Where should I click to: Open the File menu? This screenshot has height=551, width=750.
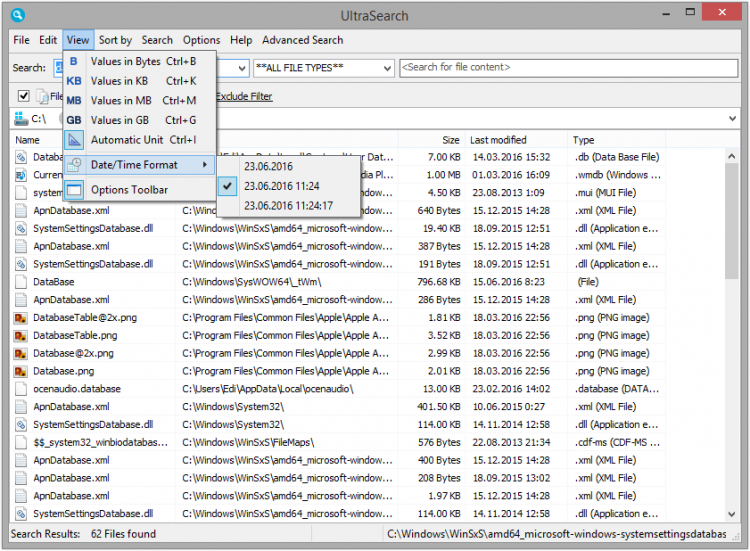(22, 40)
